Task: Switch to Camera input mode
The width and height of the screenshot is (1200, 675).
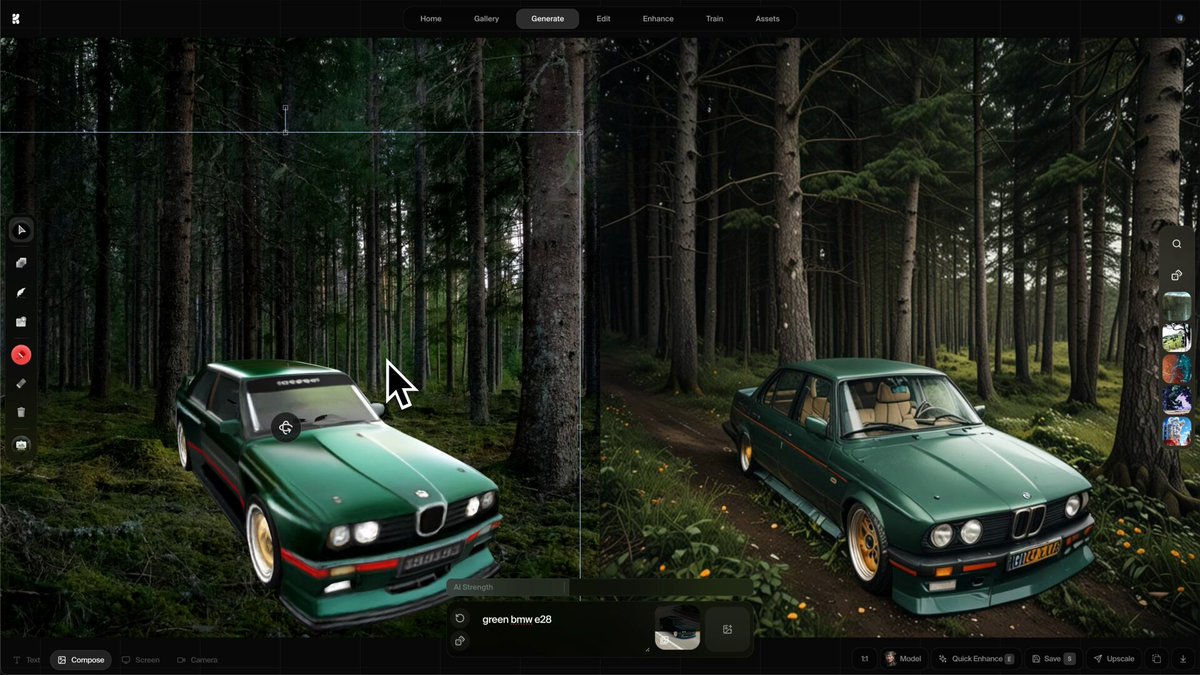Action: [x=197, y=660]
